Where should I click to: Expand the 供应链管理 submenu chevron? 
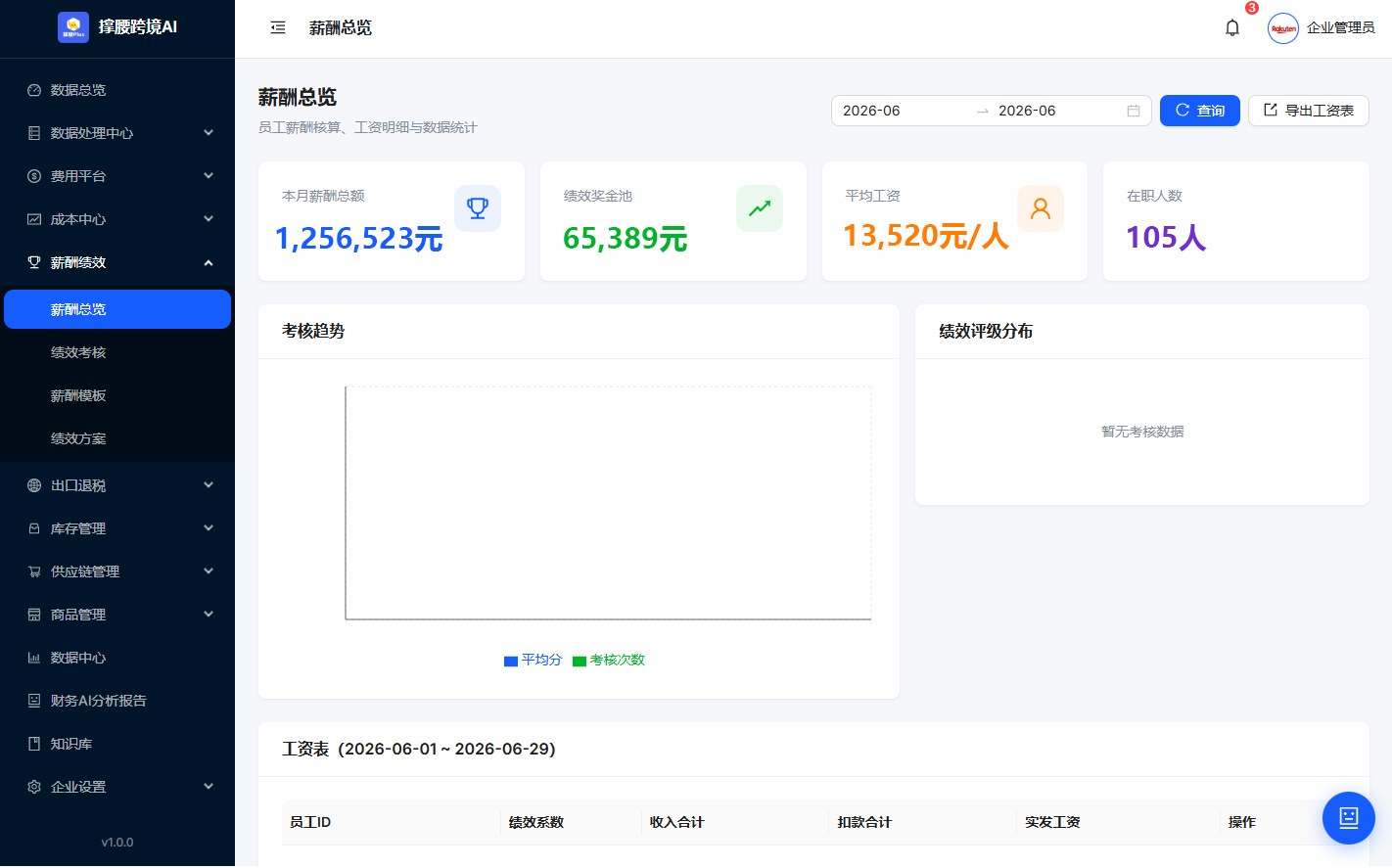(x=209, y=571)
